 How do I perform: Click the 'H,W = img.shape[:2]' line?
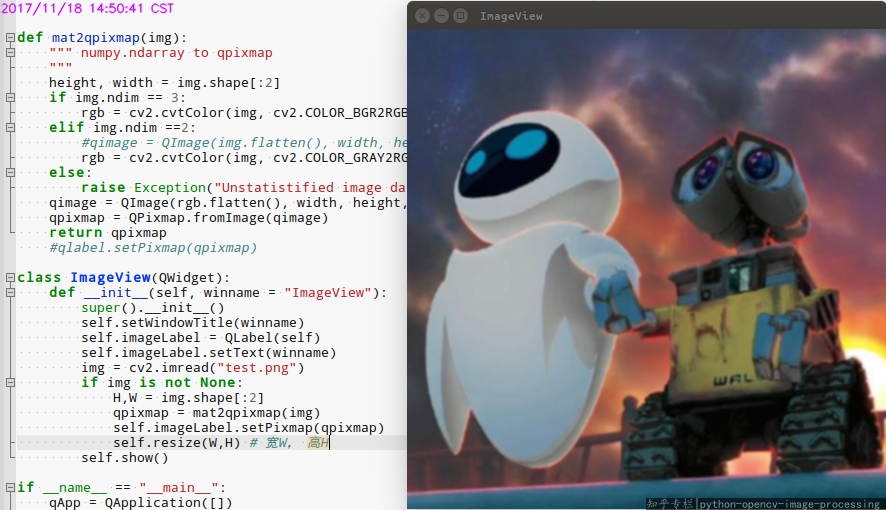click(x=188, y=398)
